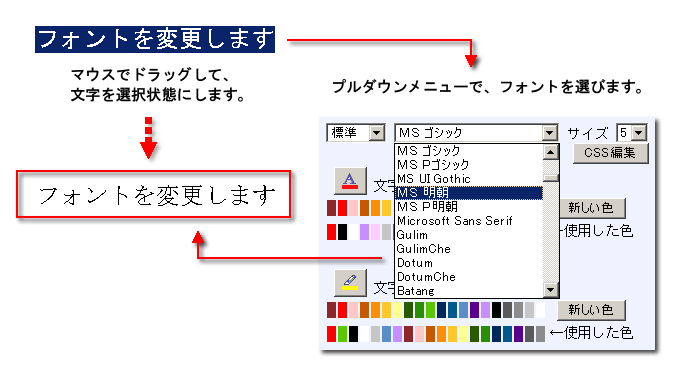Click the font list scroll-down arrow
This screenshot has width=680, height=380.
point(550,289)
